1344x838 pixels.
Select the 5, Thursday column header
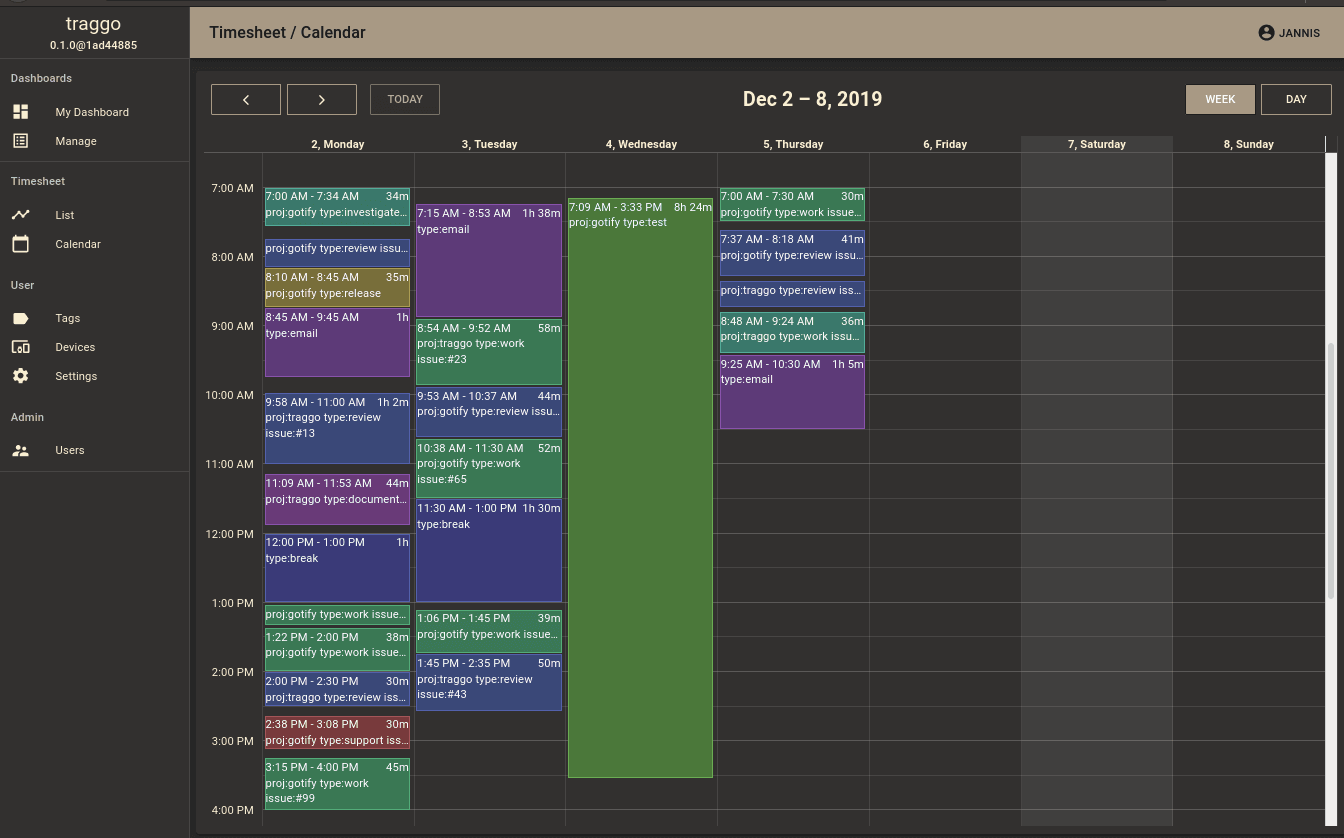793,144
